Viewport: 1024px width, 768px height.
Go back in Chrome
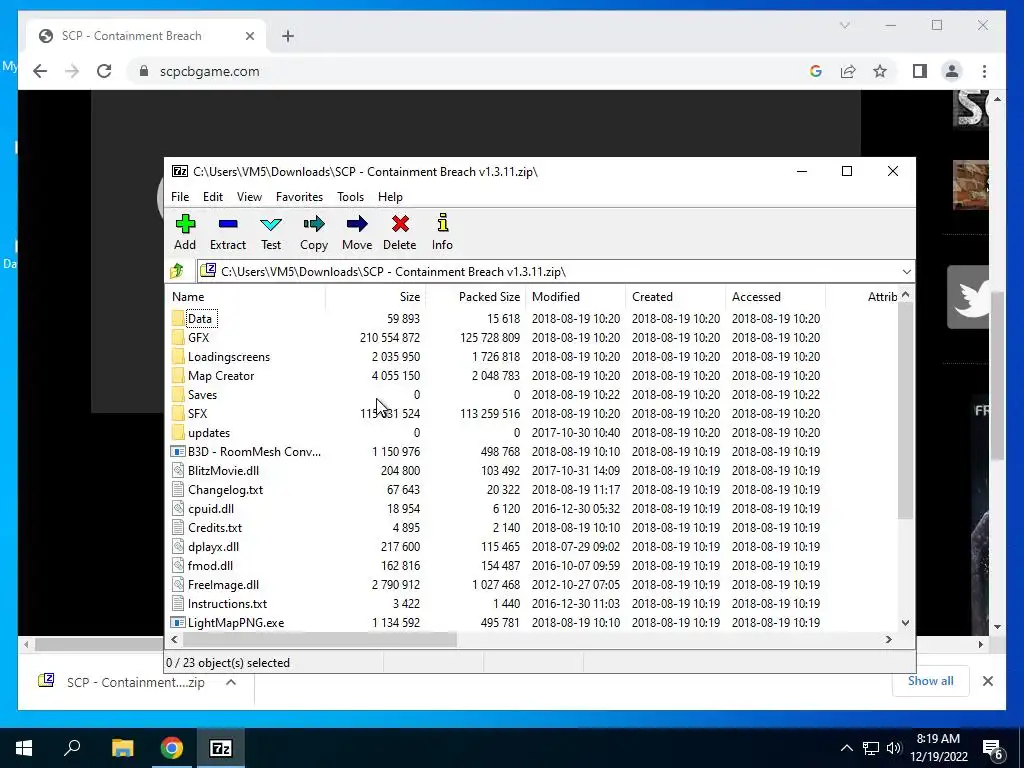tap(40, 71)
